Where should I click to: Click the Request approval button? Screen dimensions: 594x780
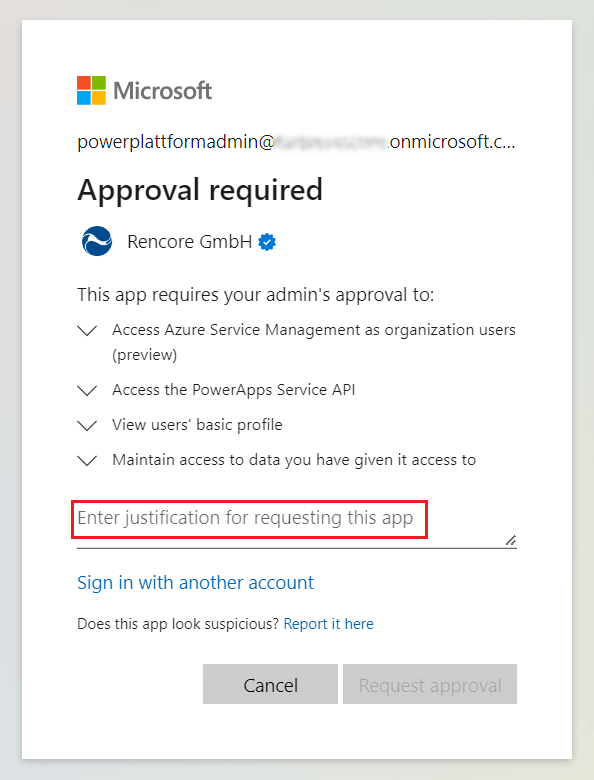pyautogui.click(x=430, y=684)
